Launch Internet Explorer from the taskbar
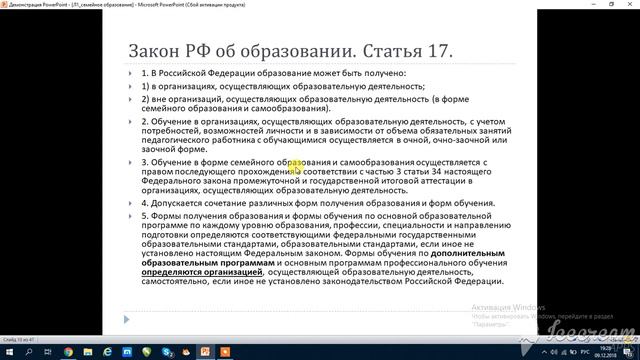640x360 pixels. pos(107,352)
